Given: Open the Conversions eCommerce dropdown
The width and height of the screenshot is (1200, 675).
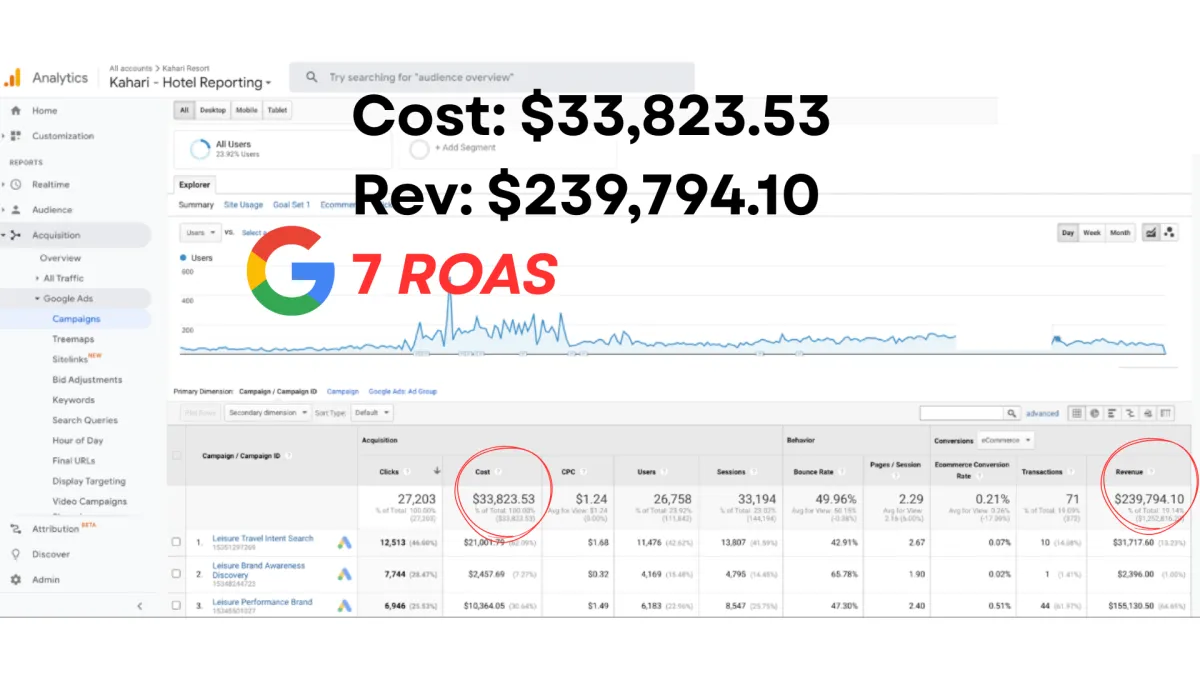Looking at the screenshot, I should 1005,440.
